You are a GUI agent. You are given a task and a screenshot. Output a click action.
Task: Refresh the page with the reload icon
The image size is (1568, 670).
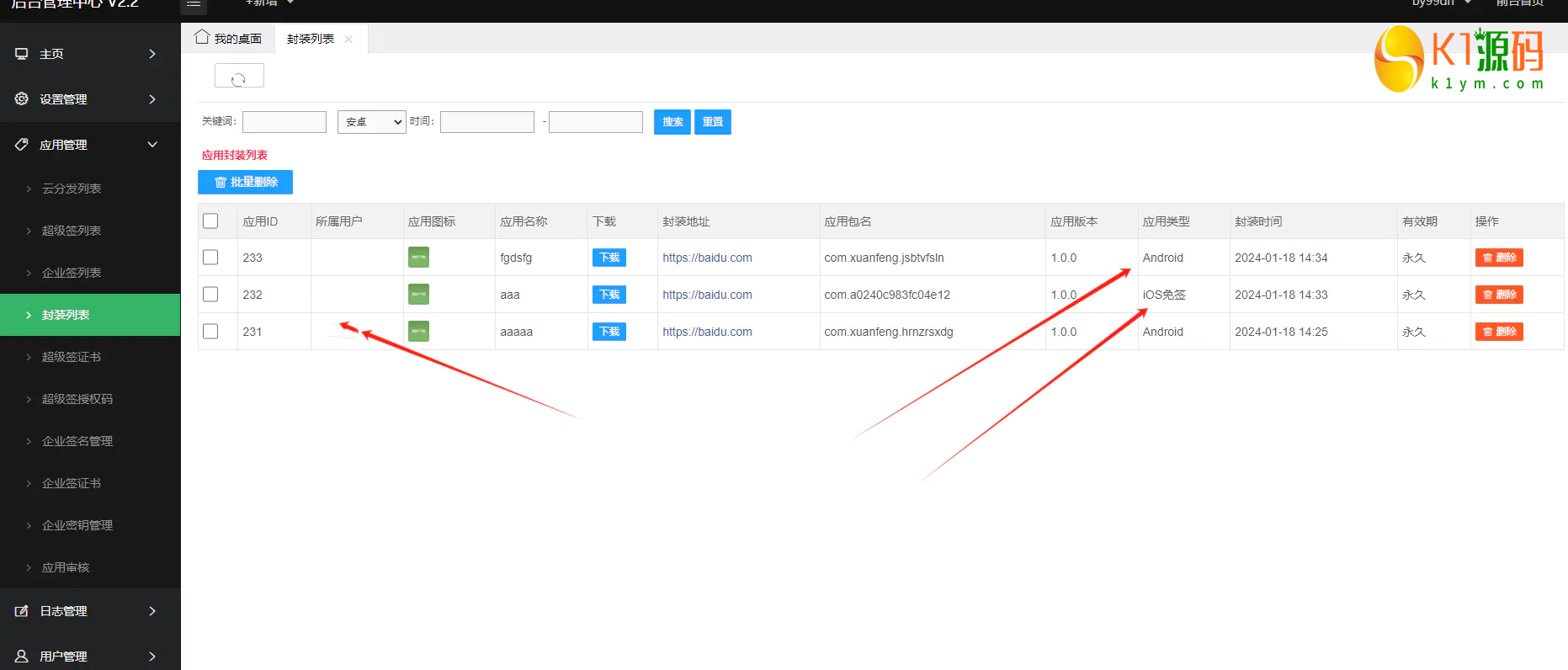(x=239, y=76)
